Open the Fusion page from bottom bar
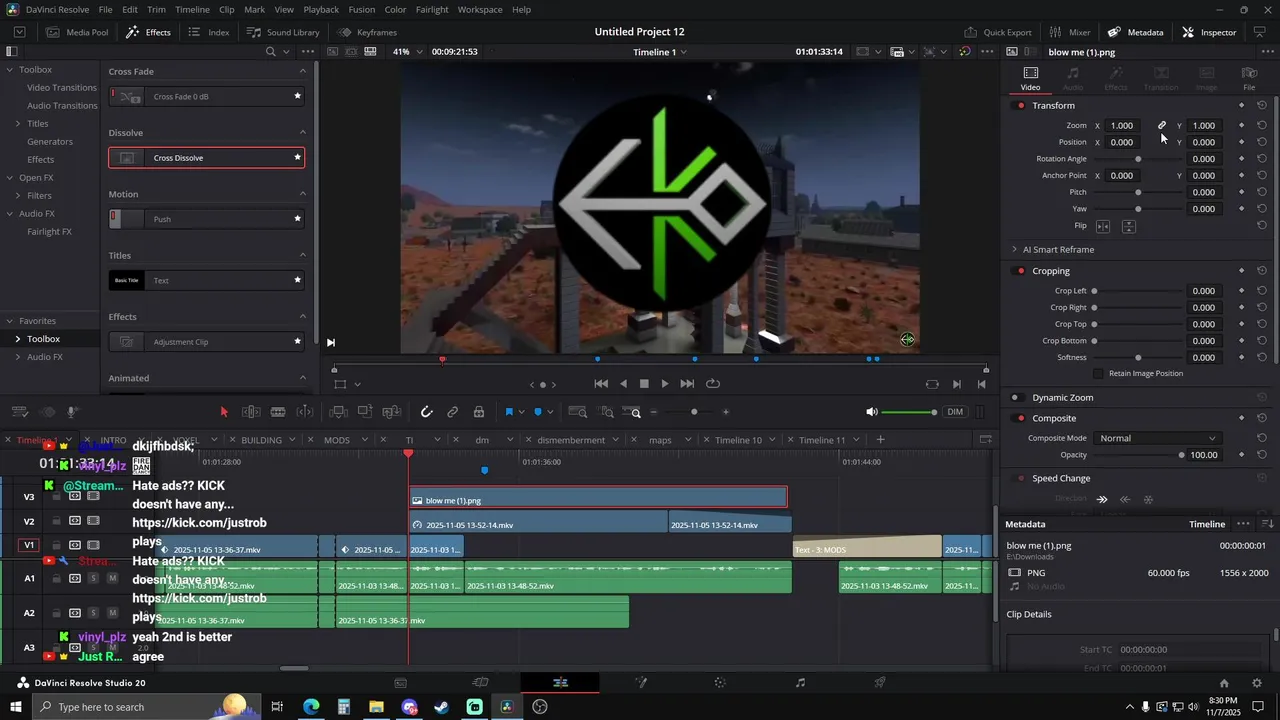This screenshot has width=1280, height=720. click(640, 683)
